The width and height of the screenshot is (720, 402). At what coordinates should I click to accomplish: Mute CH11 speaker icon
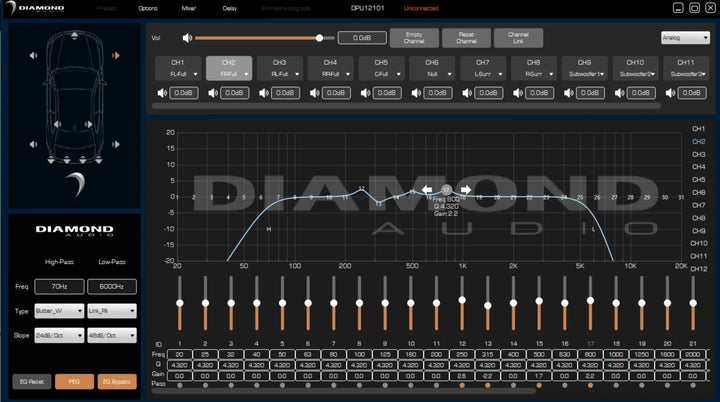click(x=670, y=93)
